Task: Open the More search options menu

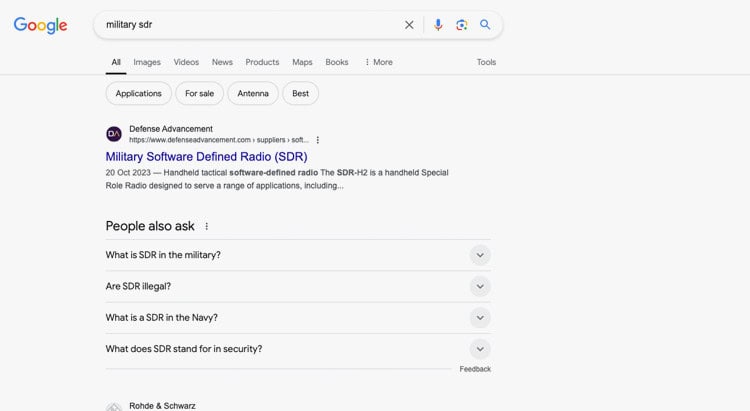Action: click(378, 62)
